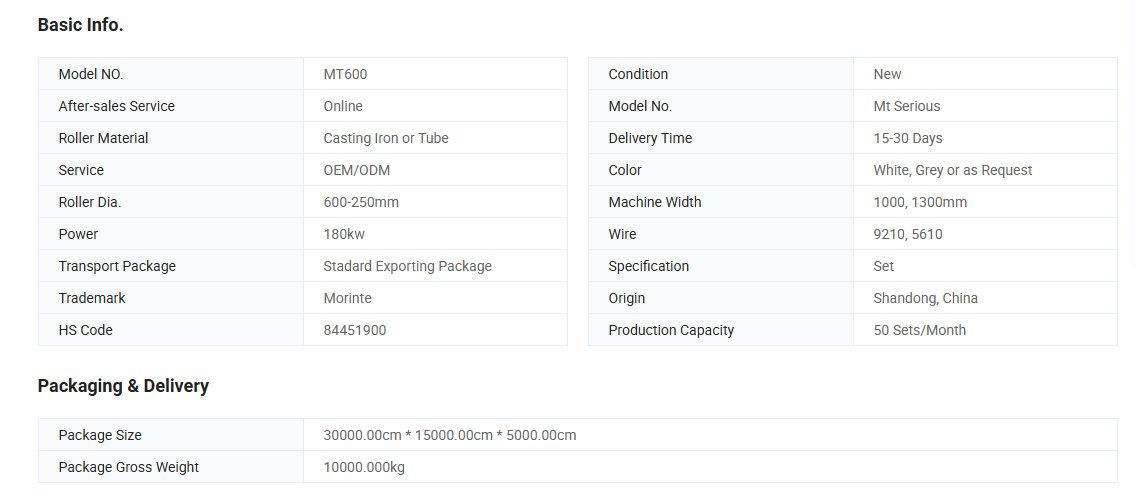Click the Stadard Exporting Package text
Viewport: 1135px width, 494px height.
click(x=407, y=266)
